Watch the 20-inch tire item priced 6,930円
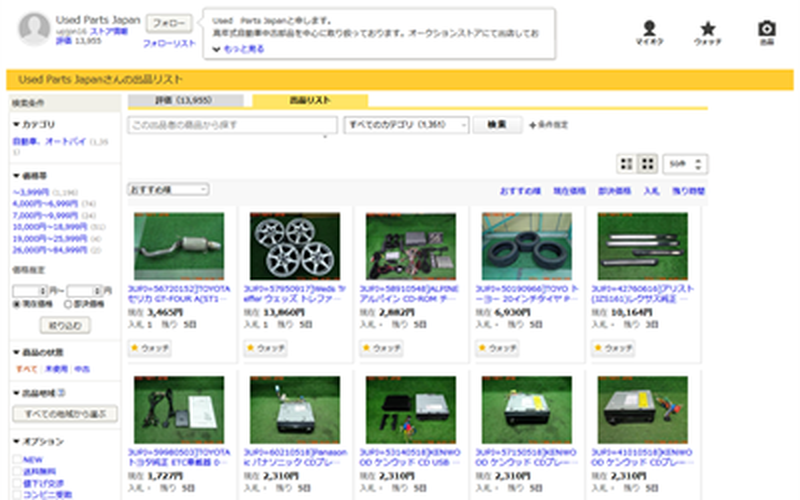 (x=497, y=348)
